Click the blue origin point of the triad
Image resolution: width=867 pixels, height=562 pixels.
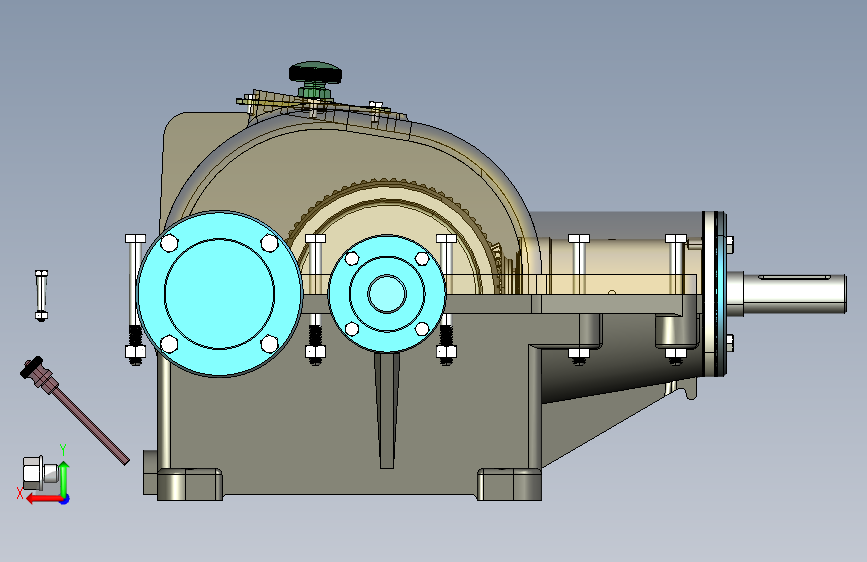(x=65, y=499)
